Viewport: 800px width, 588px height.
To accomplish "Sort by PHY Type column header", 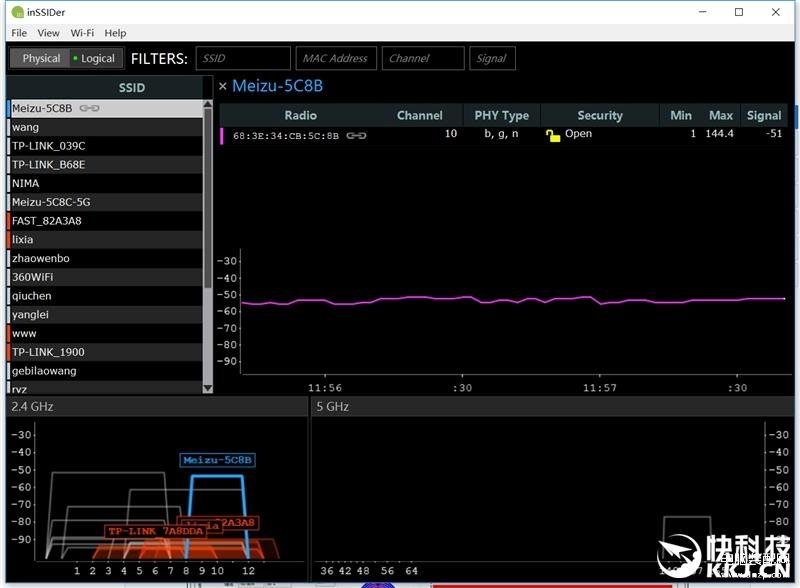I will point(502,115).
